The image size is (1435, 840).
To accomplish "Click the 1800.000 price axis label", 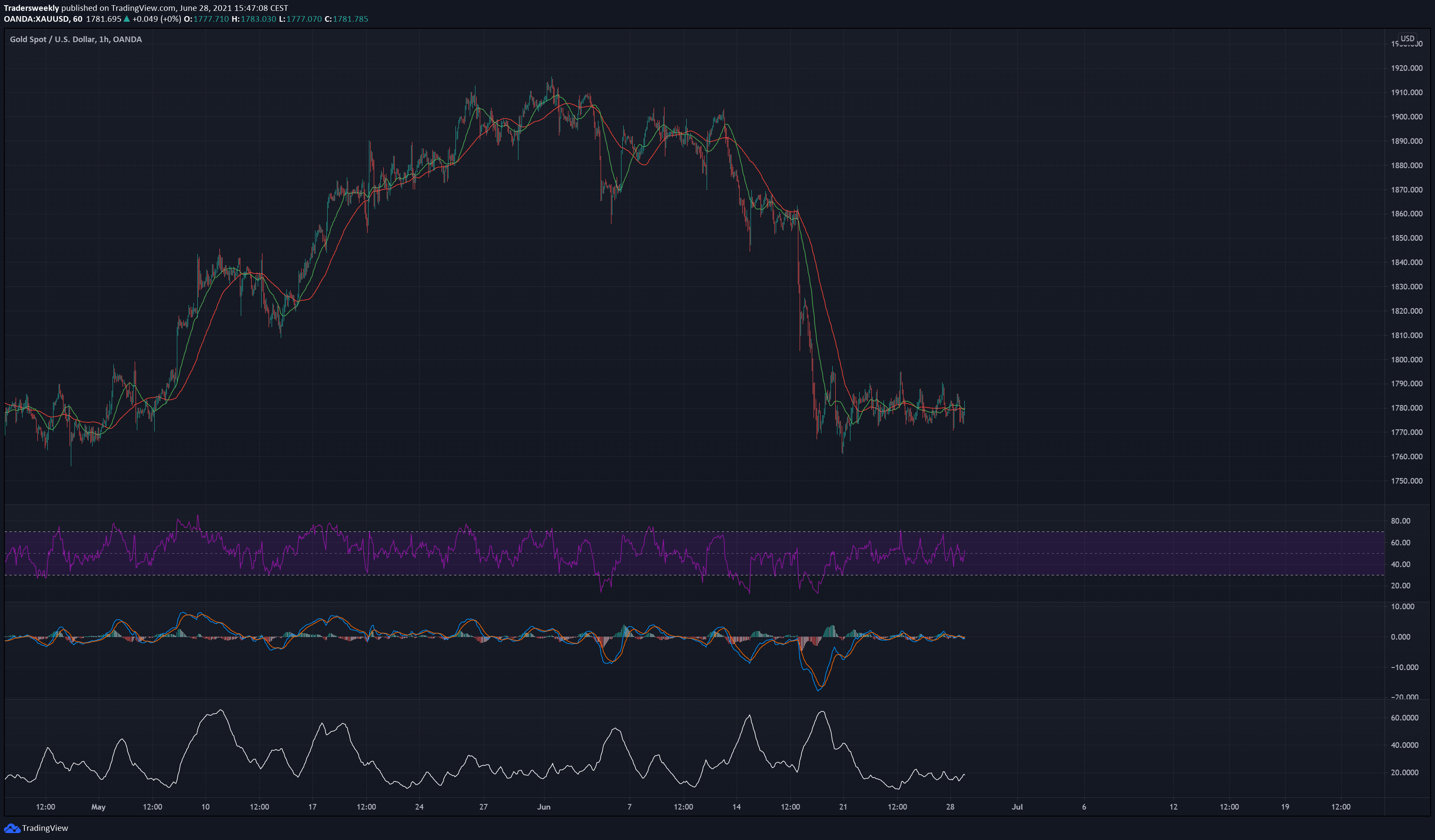I will (1406, 360).
